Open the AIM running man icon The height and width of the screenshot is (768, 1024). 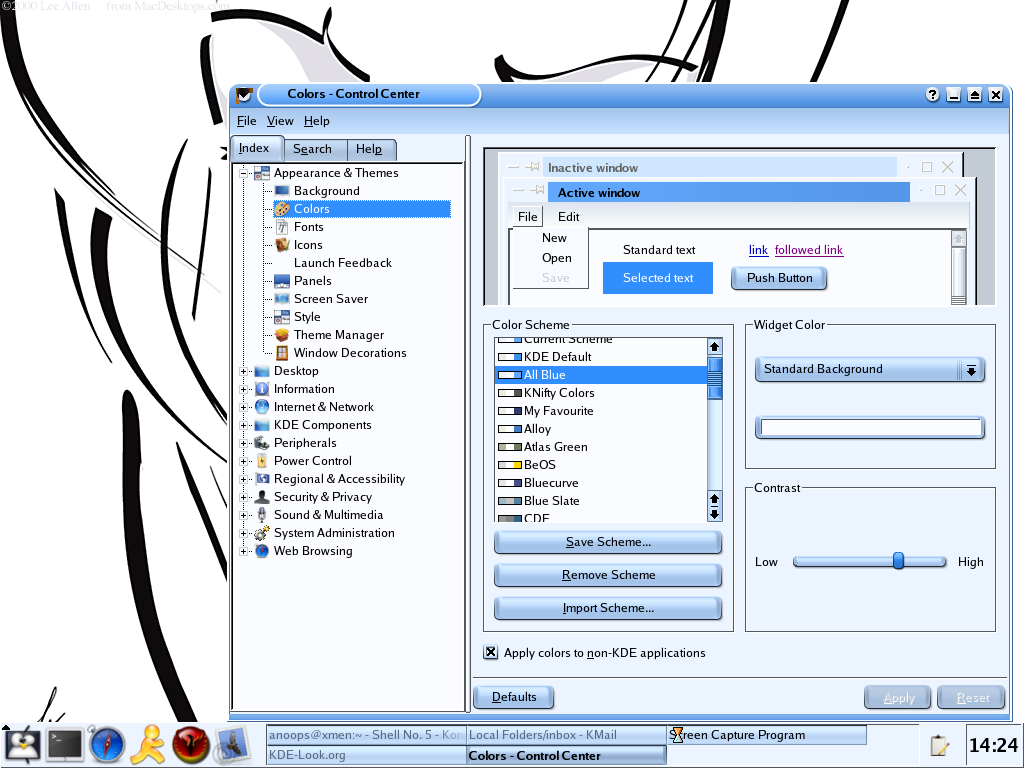point(148,744)
